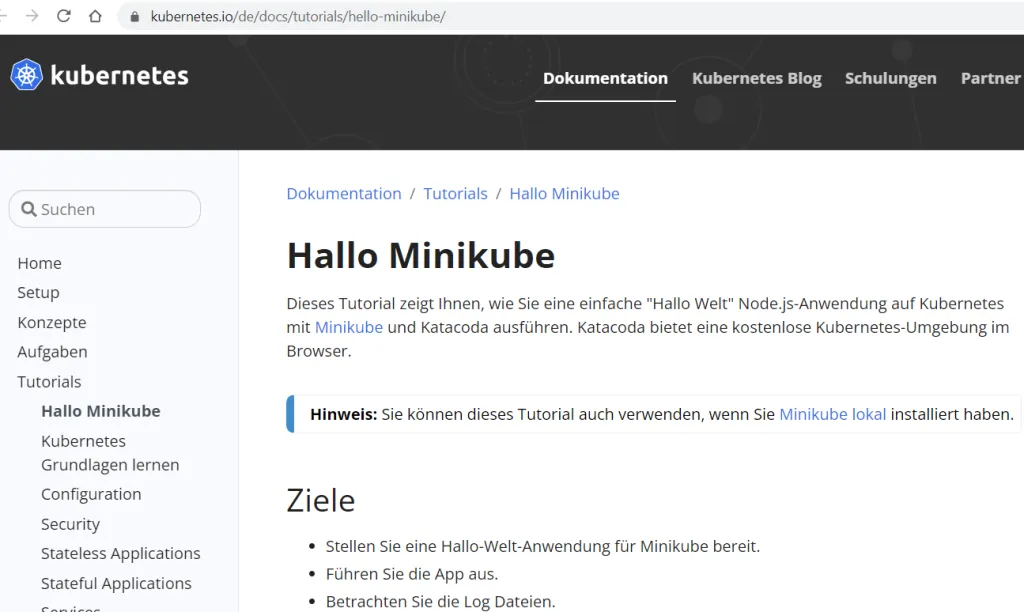Screen dimensions: 1024x612
Task: Click the Ziele section heading
Action: (321, 501)
